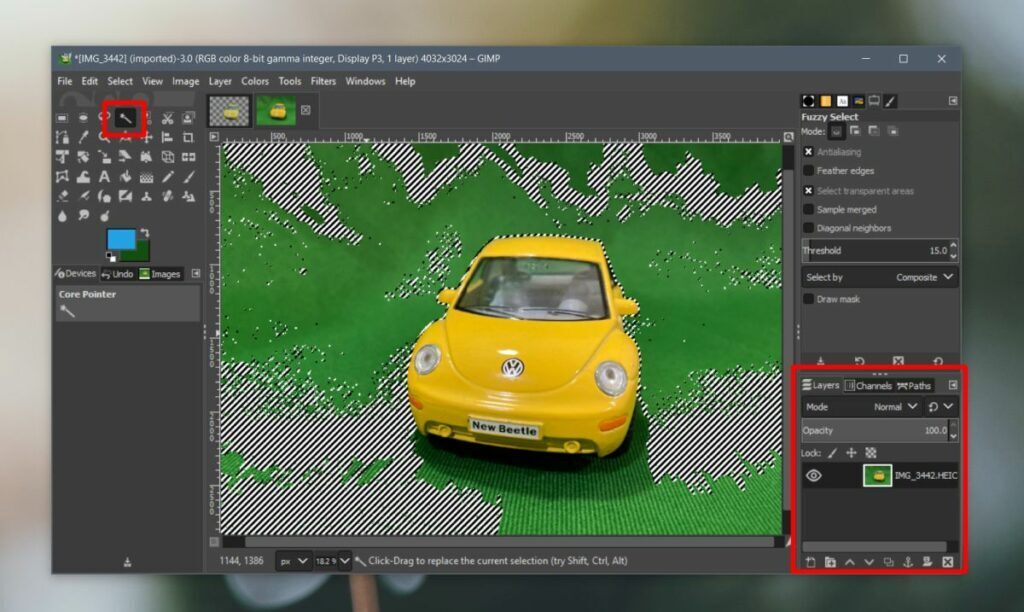Check the Sample merged option
Screen dimensions: 1024x612
(x=808, y=209)
